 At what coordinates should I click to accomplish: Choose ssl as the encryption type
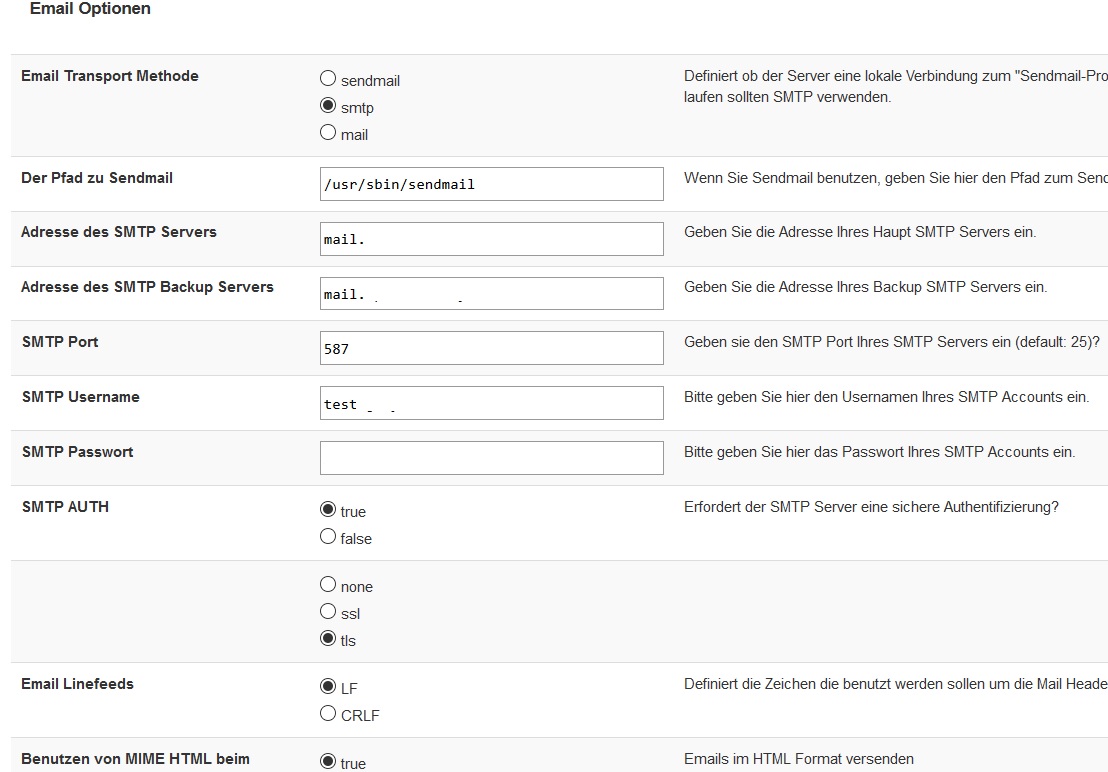click(328, 612)
